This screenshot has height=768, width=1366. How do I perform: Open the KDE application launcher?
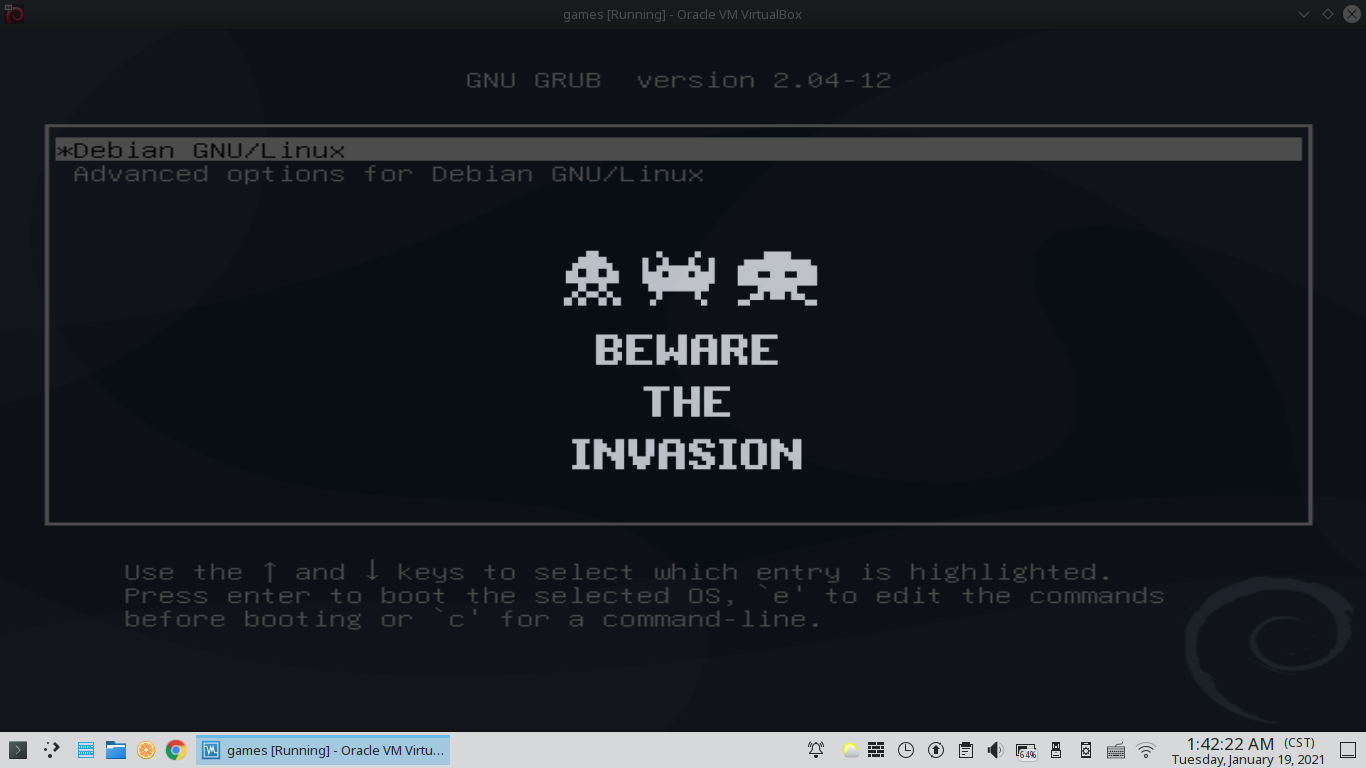17,749
